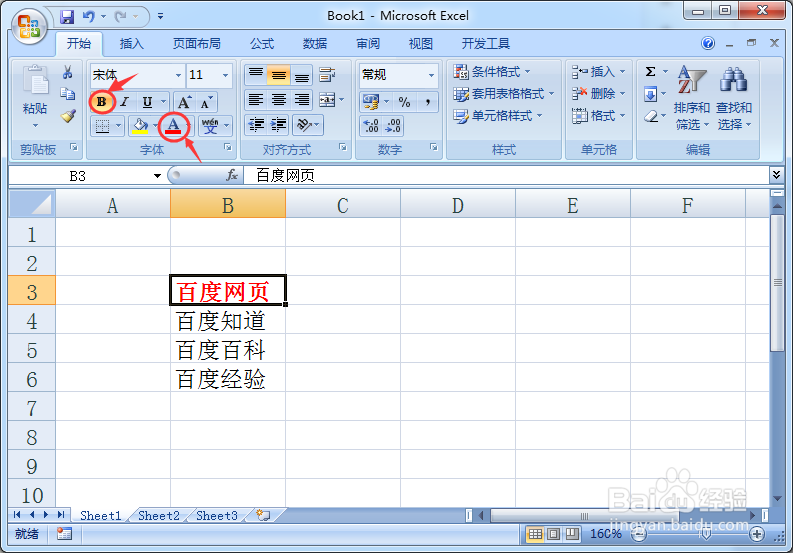Select cell containing 百度经验
This screenshot has height=553, width=793.
coord(228,378)
